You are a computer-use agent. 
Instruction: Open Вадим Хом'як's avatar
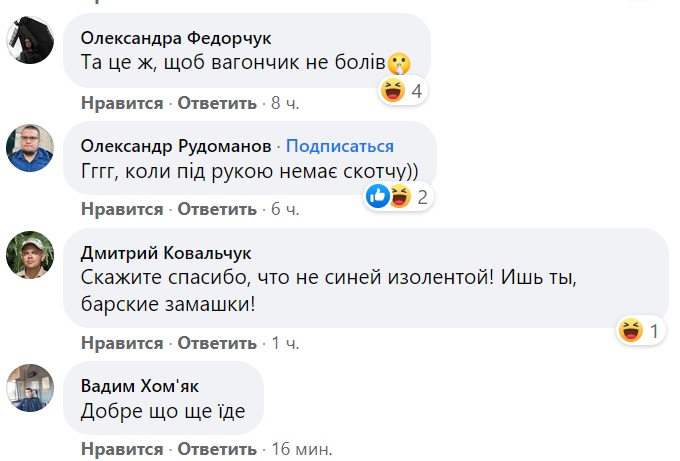tap(30, 387)
